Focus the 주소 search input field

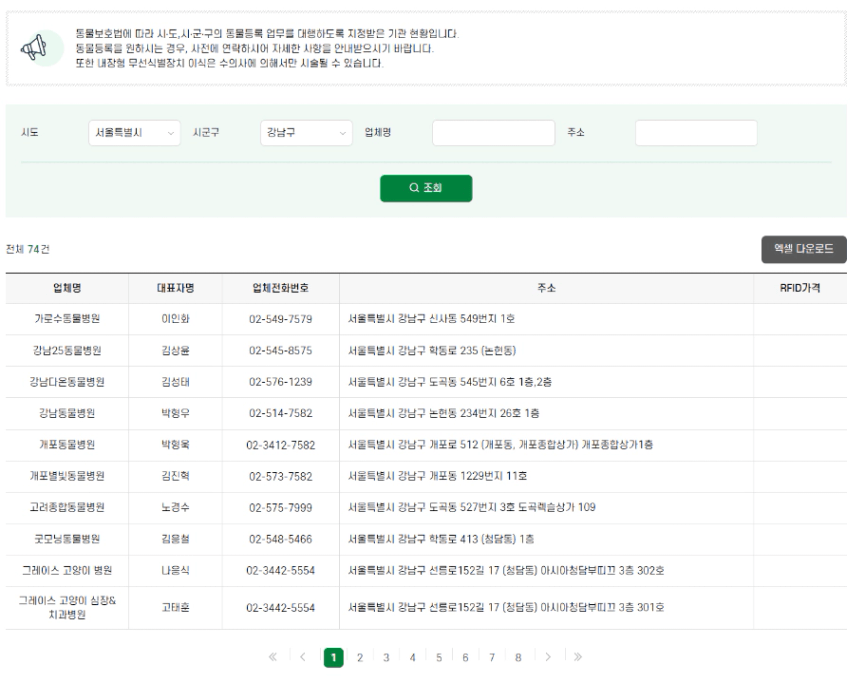(696, 133)
